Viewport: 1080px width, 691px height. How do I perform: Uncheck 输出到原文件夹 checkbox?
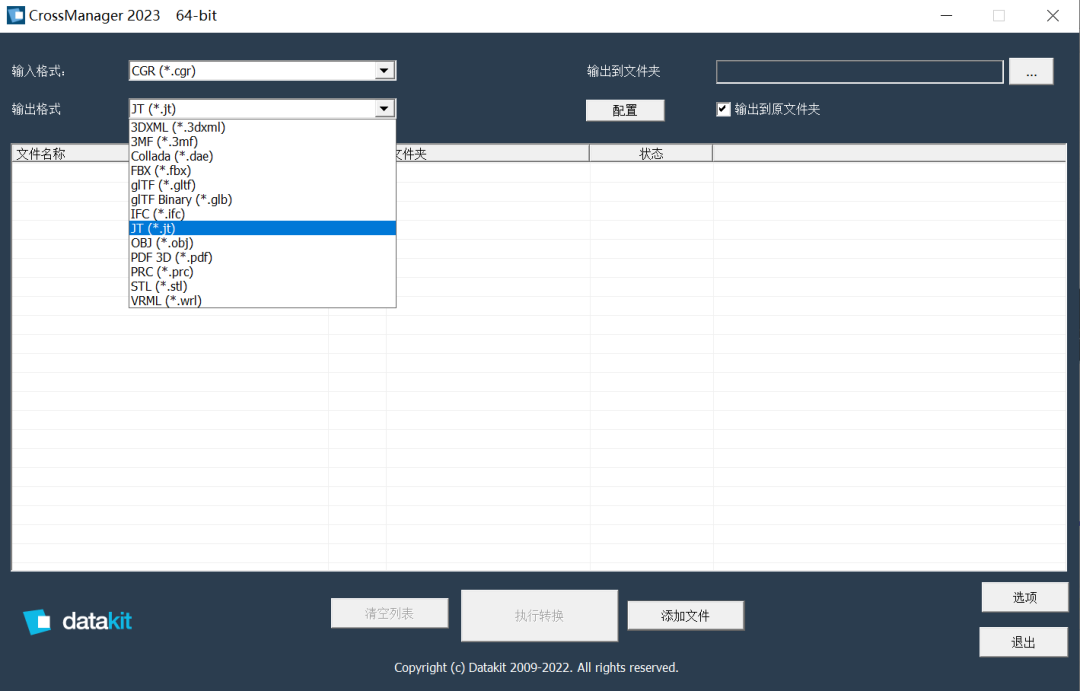(723, 109)
